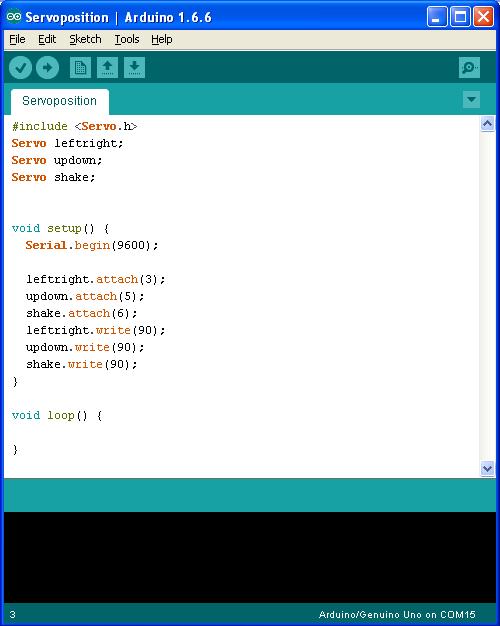Click the 'shake.write(90);' line
Image resolution: width=500 pixels, height=626 pixels.
[81, 365]
